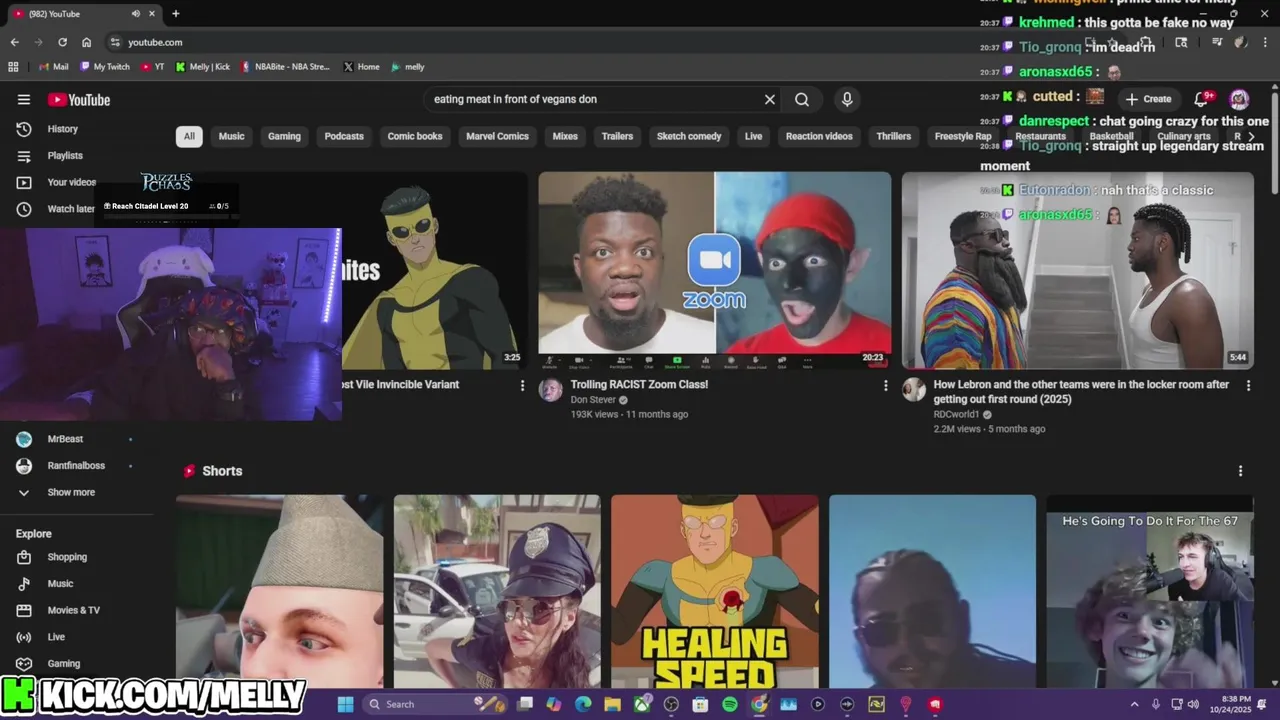Select the Sketch comedy filter chip
The height and width of the screenshot is (720, 1280).
689,136
